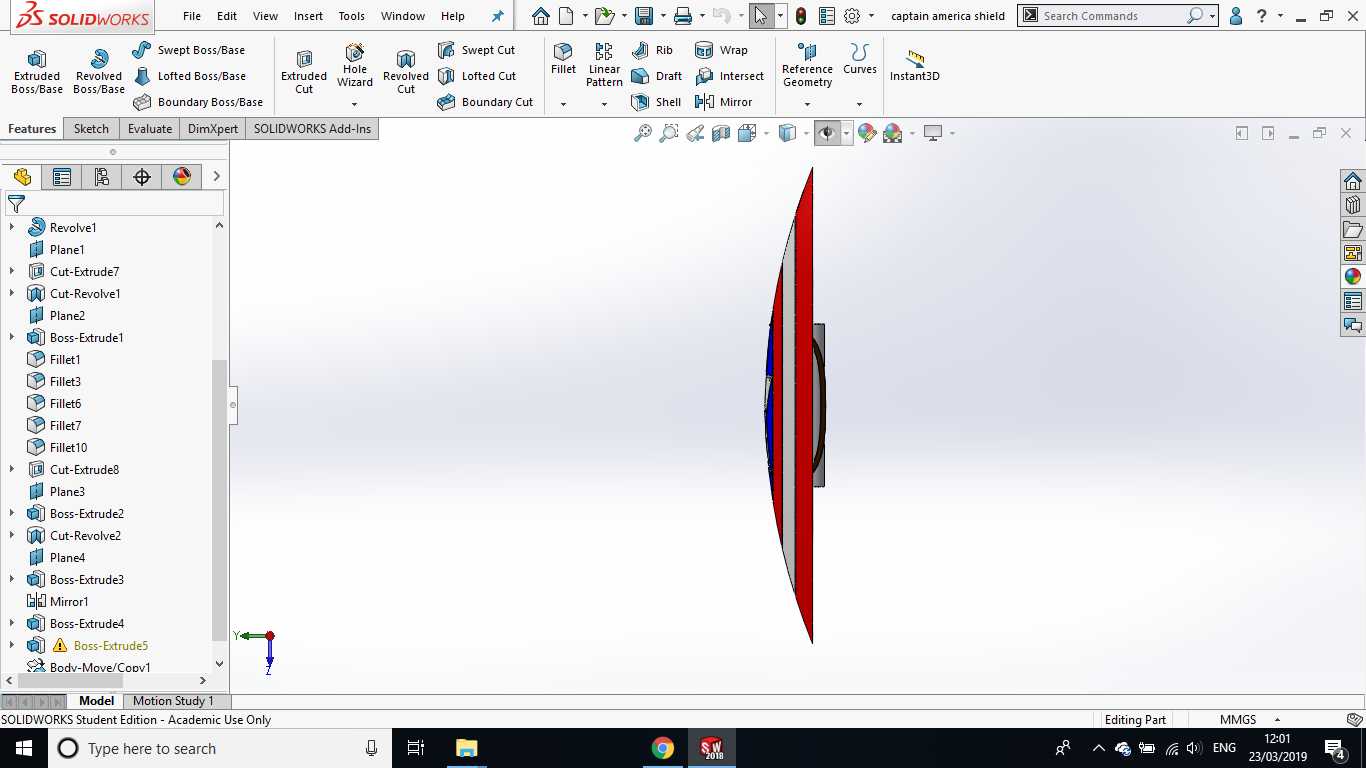This screenshot has width=1366, height=768.
Task: Select the Revolved Boss/Base tool
Action: point(98,72)
